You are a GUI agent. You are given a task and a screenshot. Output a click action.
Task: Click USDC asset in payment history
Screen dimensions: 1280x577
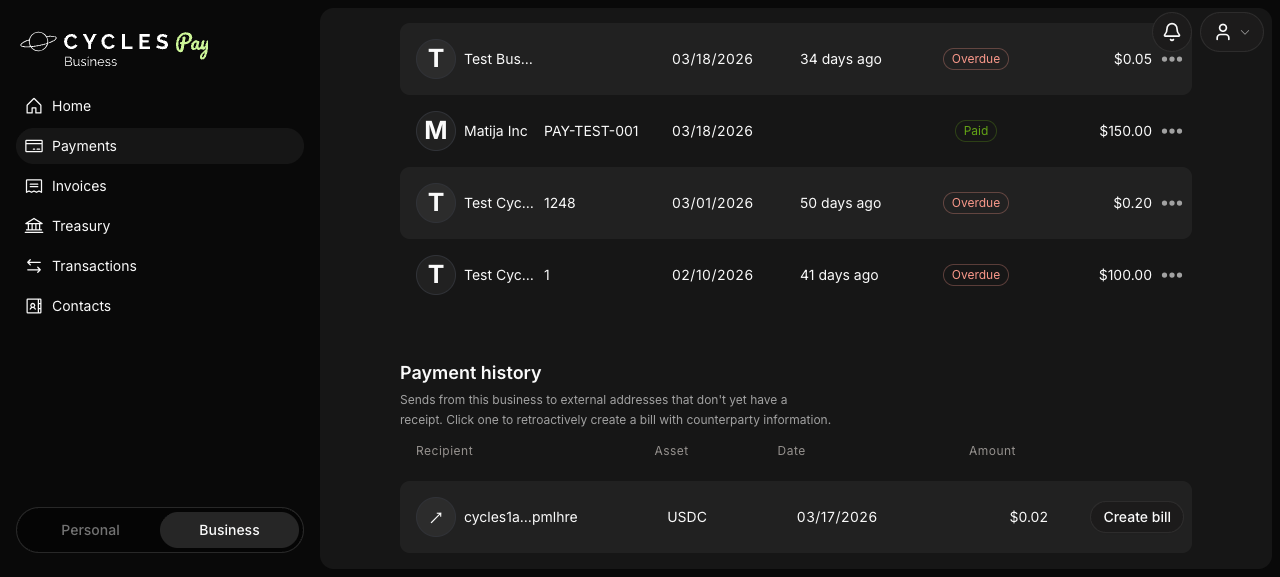tap(687, 517)
